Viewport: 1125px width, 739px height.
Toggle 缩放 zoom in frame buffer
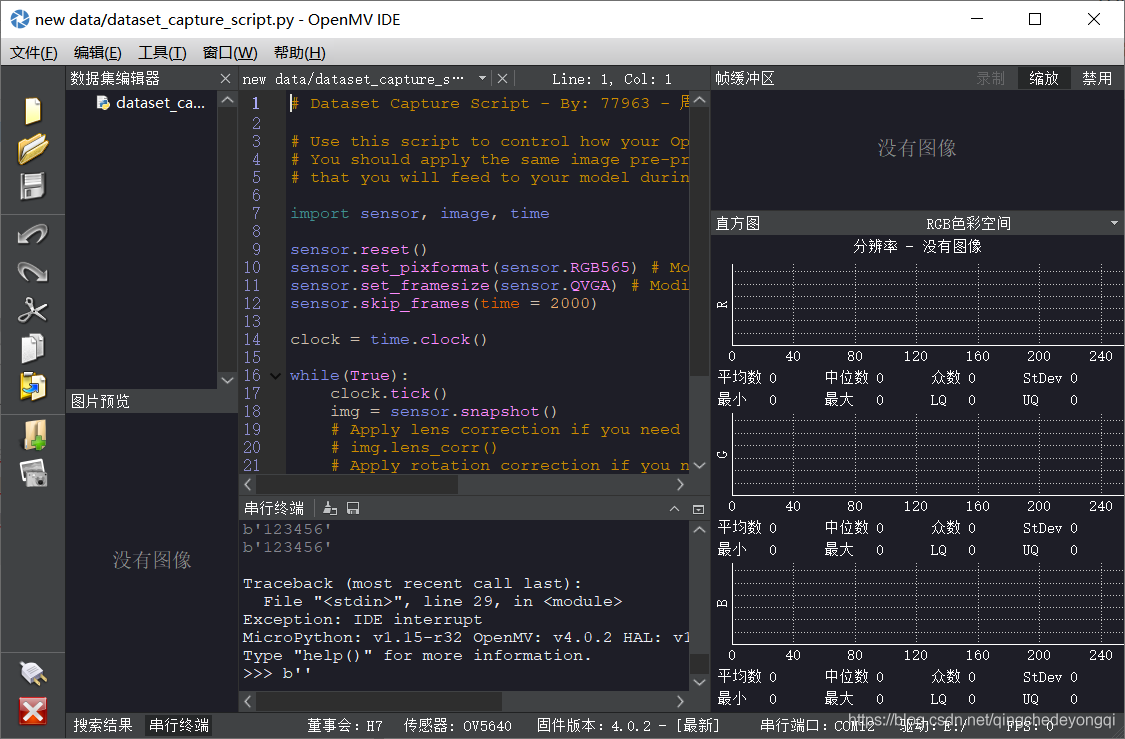point(1044,78)
